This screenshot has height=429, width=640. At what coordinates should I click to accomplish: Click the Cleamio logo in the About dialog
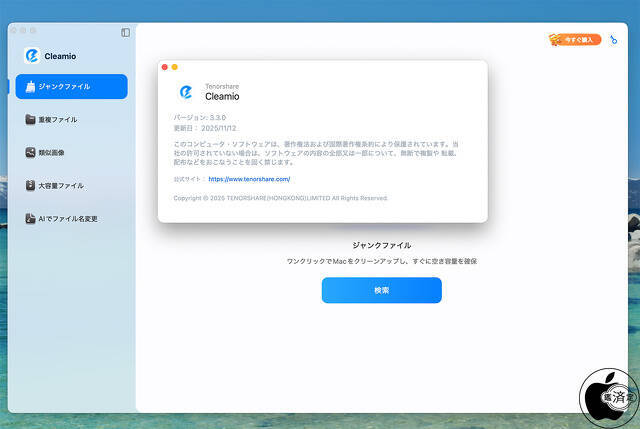point(186,92)
